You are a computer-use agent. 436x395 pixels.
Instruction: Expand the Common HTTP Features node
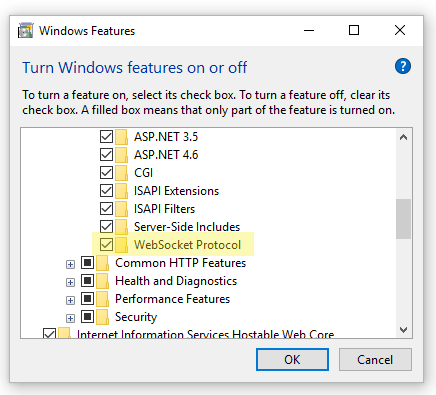click(x=70, y=265)
